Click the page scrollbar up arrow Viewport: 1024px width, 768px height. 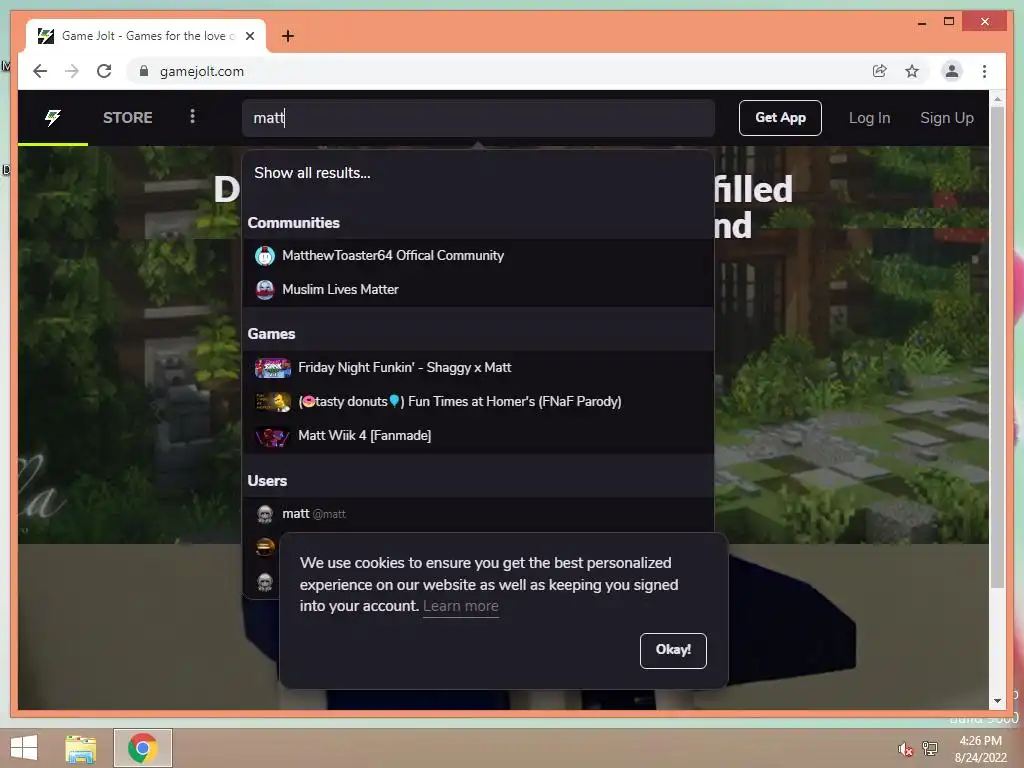(997, 99)
